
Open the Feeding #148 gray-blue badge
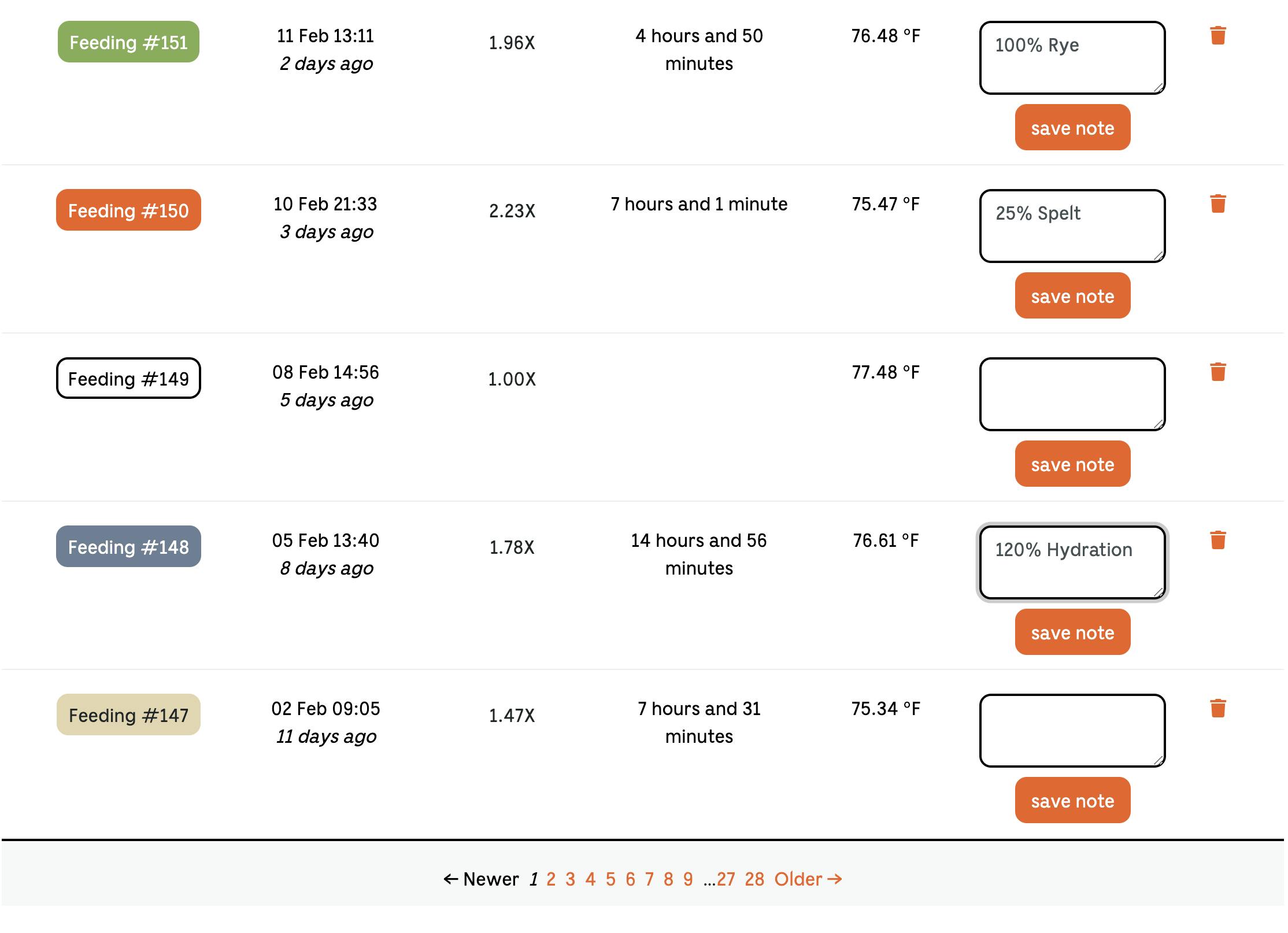[x=128, y=547]
